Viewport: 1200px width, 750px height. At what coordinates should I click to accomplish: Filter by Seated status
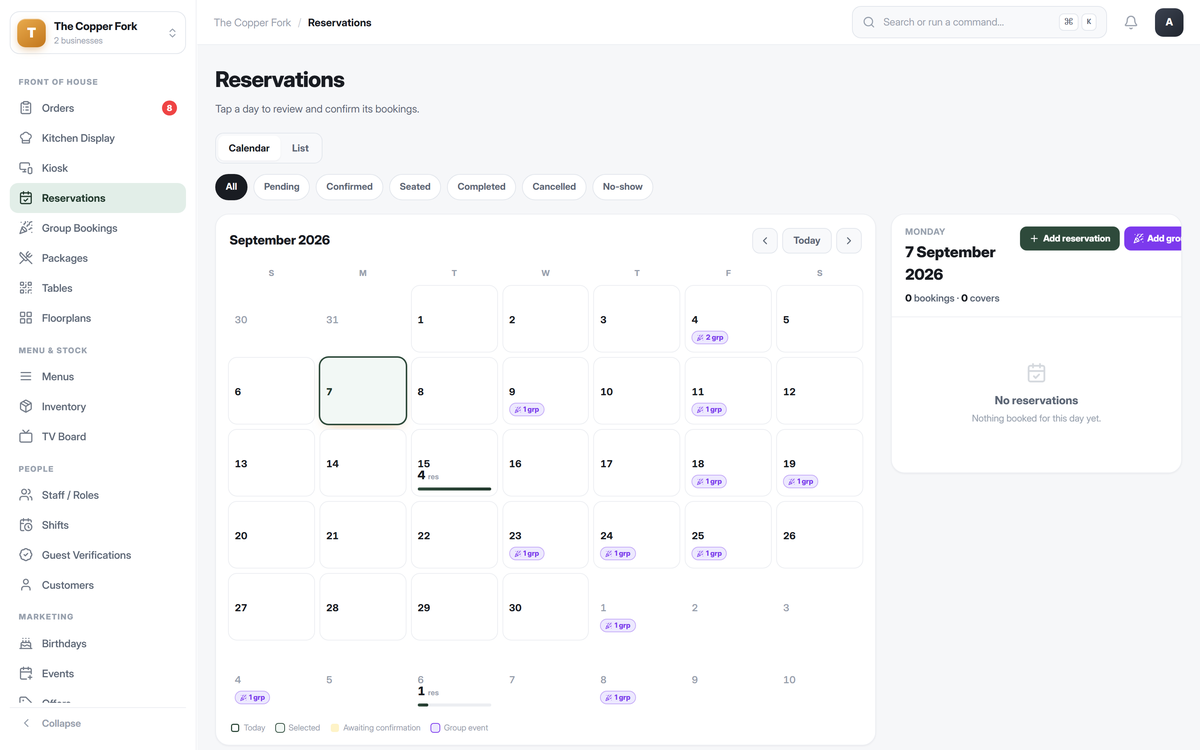coord(415,187)
